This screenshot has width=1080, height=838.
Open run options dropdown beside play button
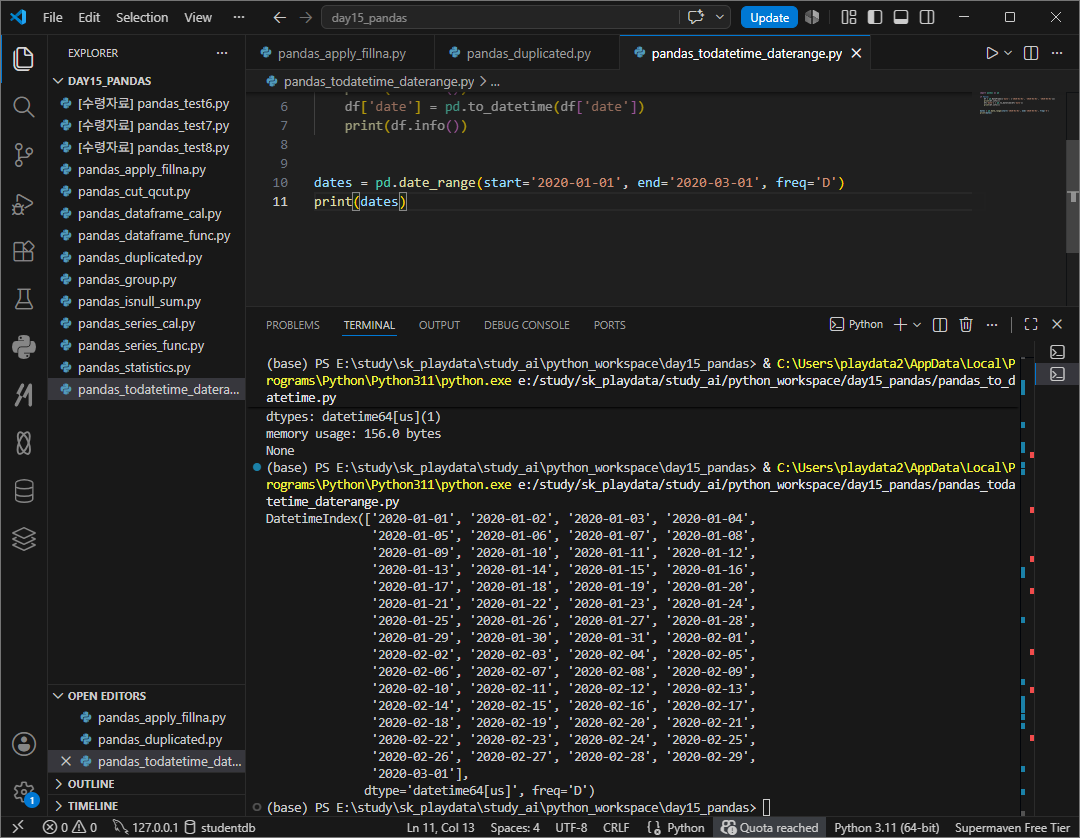pyautogui.click(x=1008, y=53)
